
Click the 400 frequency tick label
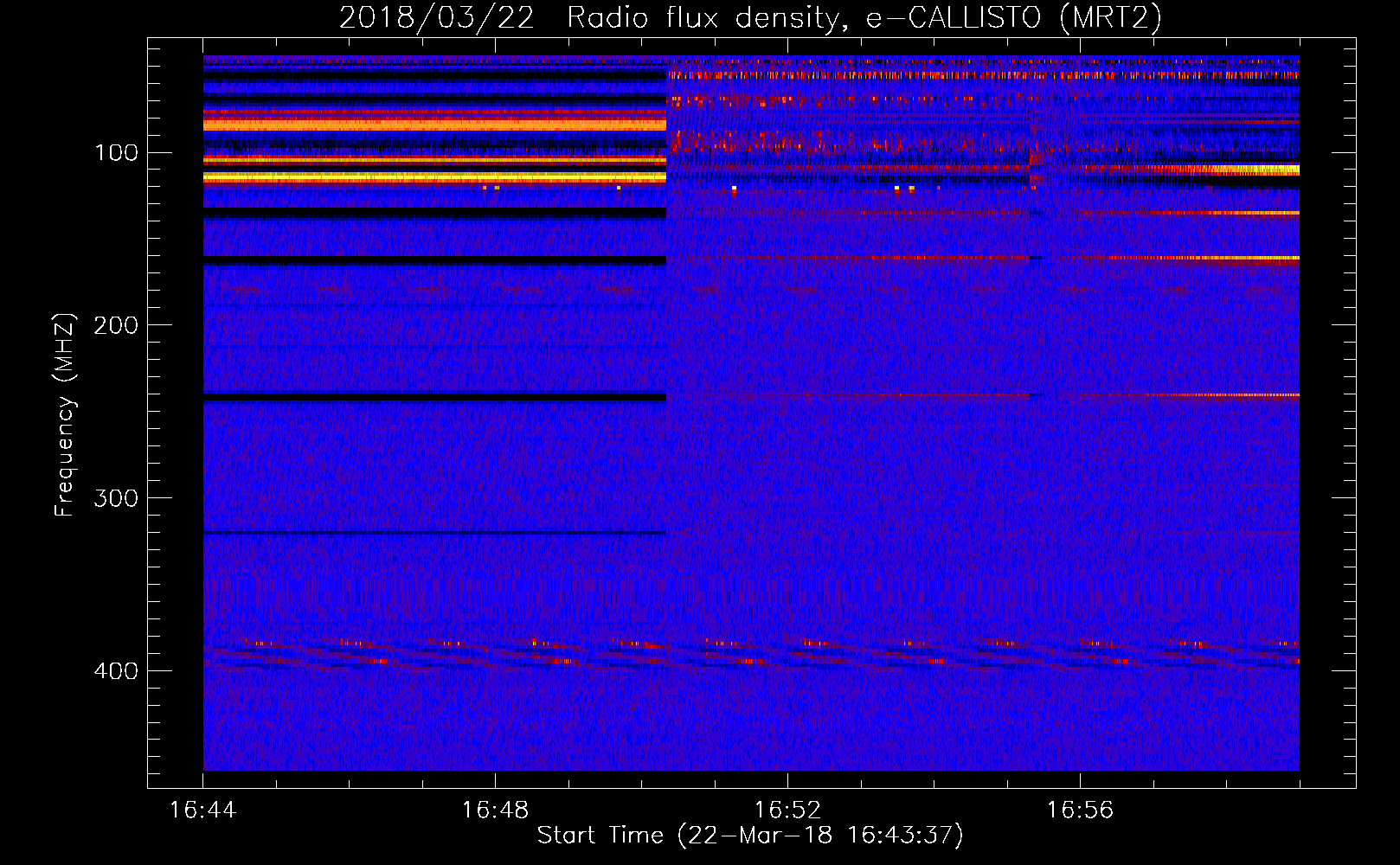click(116, 671)
